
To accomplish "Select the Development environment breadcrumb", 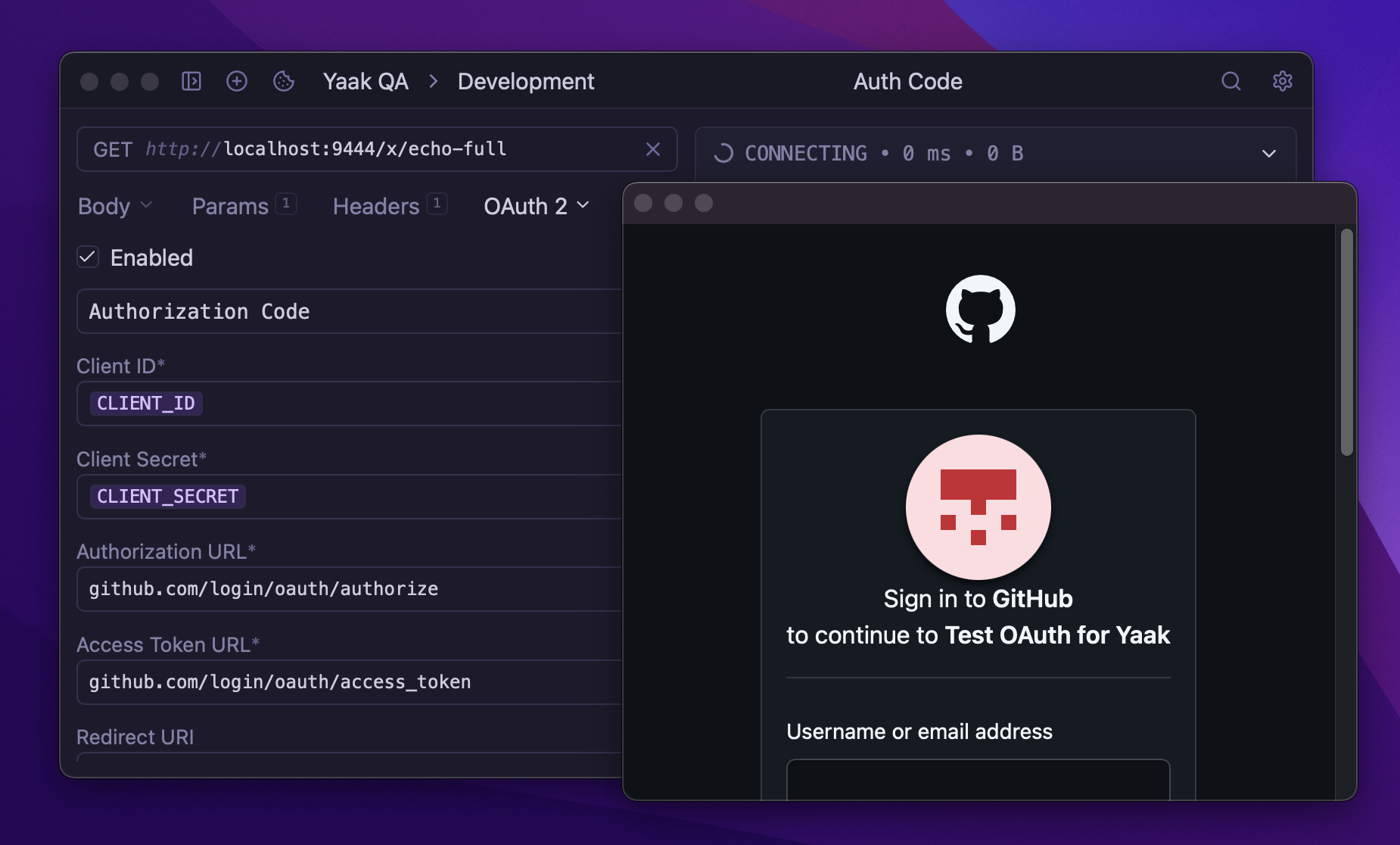I will click(526, 81).
